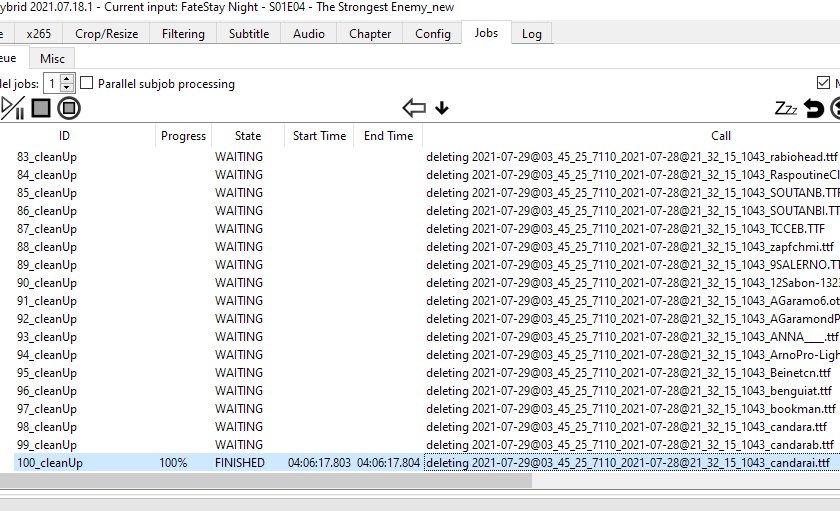Open the Misc subtab
The image size is (840, 511).
(52, 59)
